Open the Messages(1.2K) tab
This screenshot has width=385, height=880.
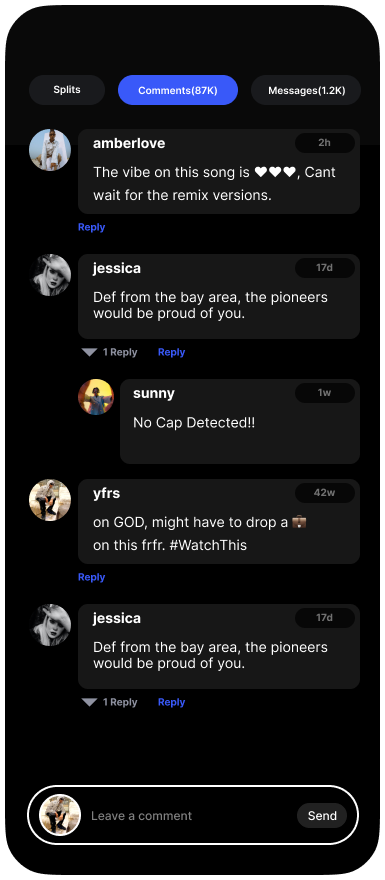[306, 90]
